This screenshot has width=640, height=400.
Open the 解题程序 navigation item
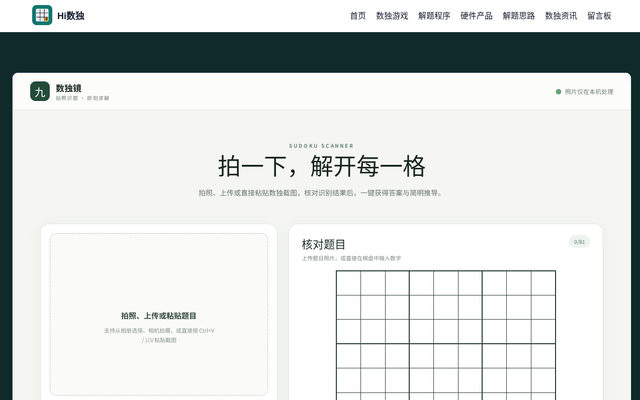[x=434, y=16]
